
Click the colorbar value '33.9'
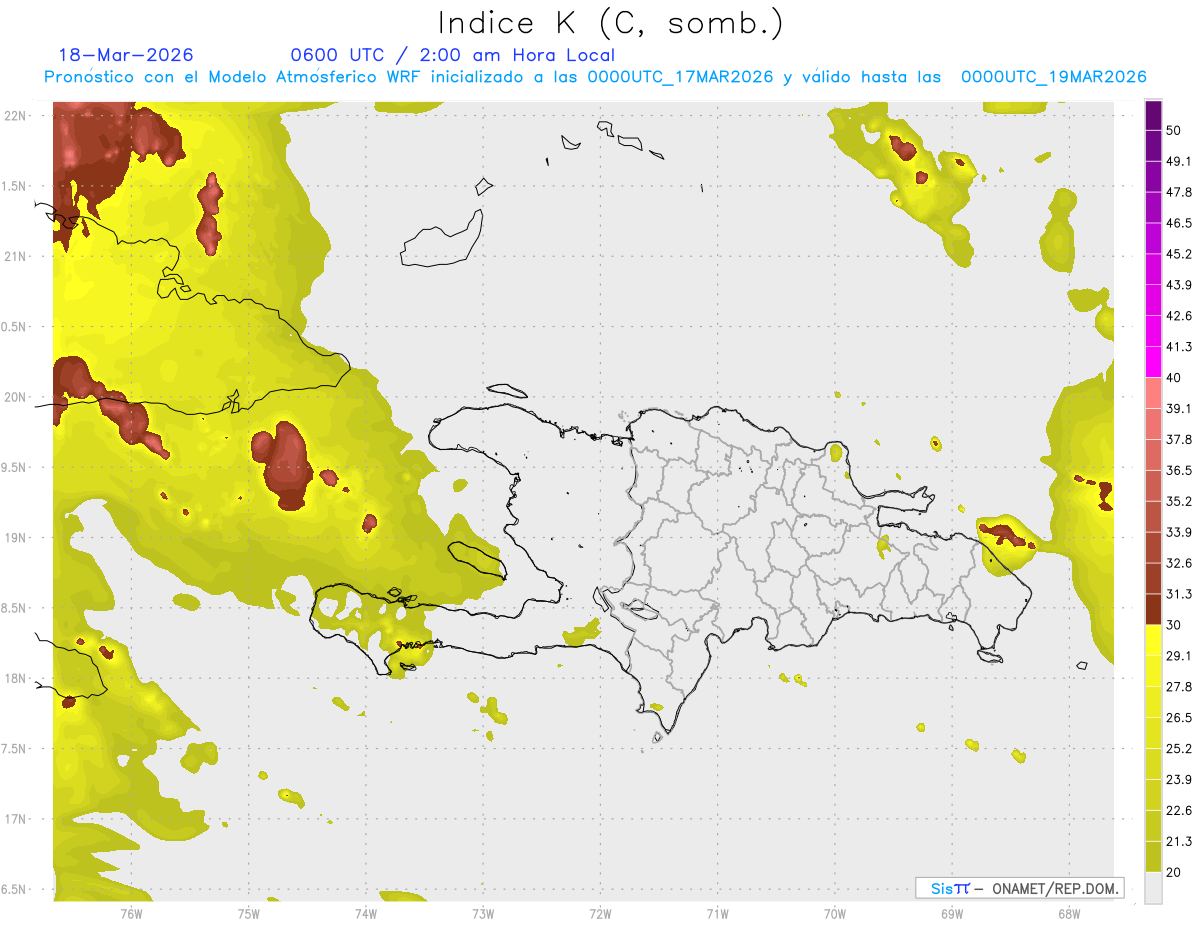1179,532
